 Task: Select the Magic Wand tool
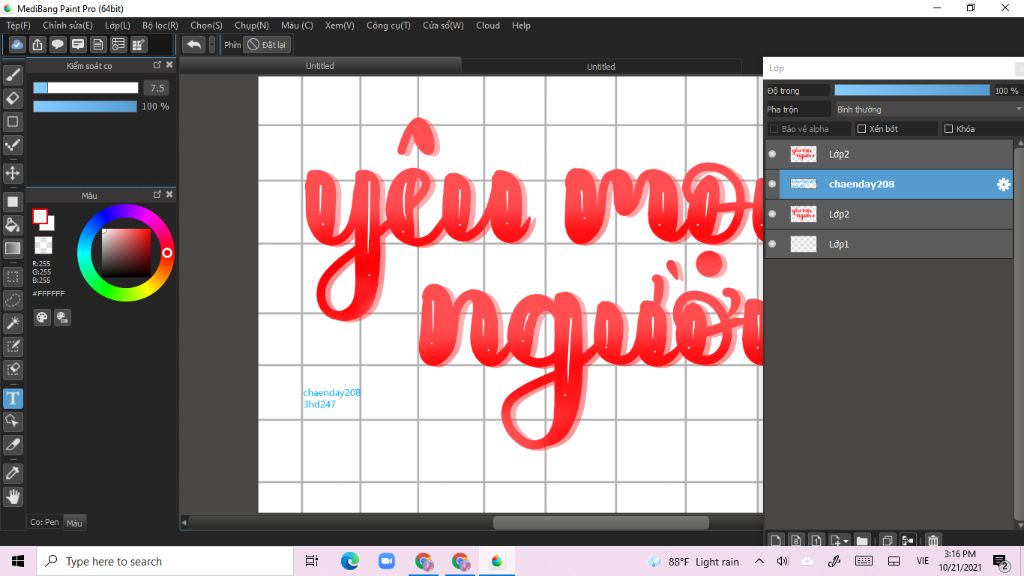tap(12, 323)
